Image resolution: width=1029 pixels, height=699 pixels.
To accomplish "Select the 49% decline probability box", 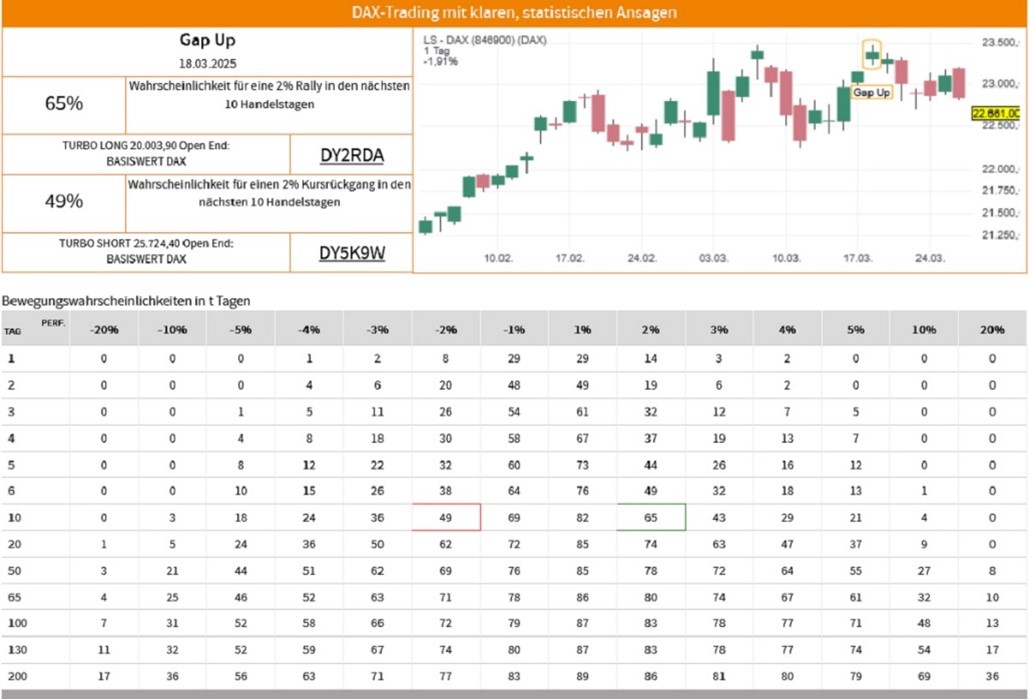I will 64,201.
